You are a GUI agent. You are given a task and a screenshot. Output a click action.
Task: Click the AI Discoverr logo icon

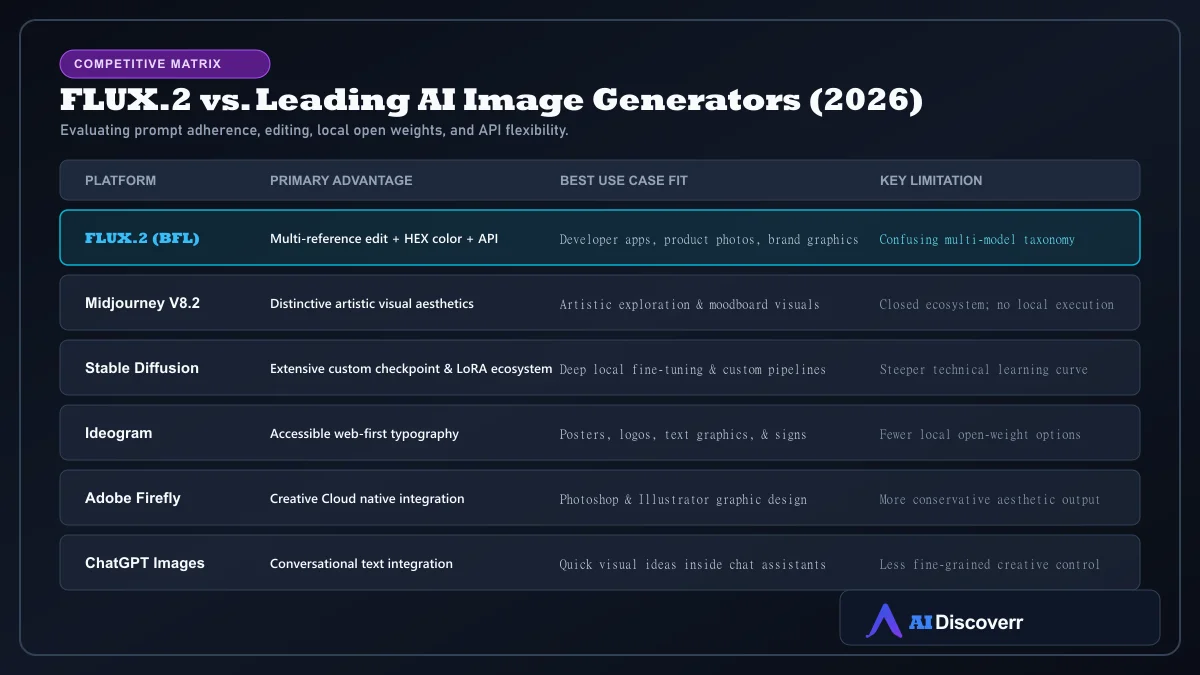pyautogui.click(x=884, y=621)
